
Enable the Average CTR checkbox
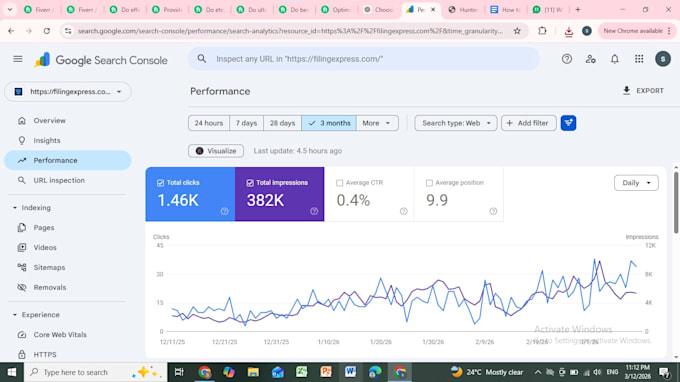click(340, 183)
